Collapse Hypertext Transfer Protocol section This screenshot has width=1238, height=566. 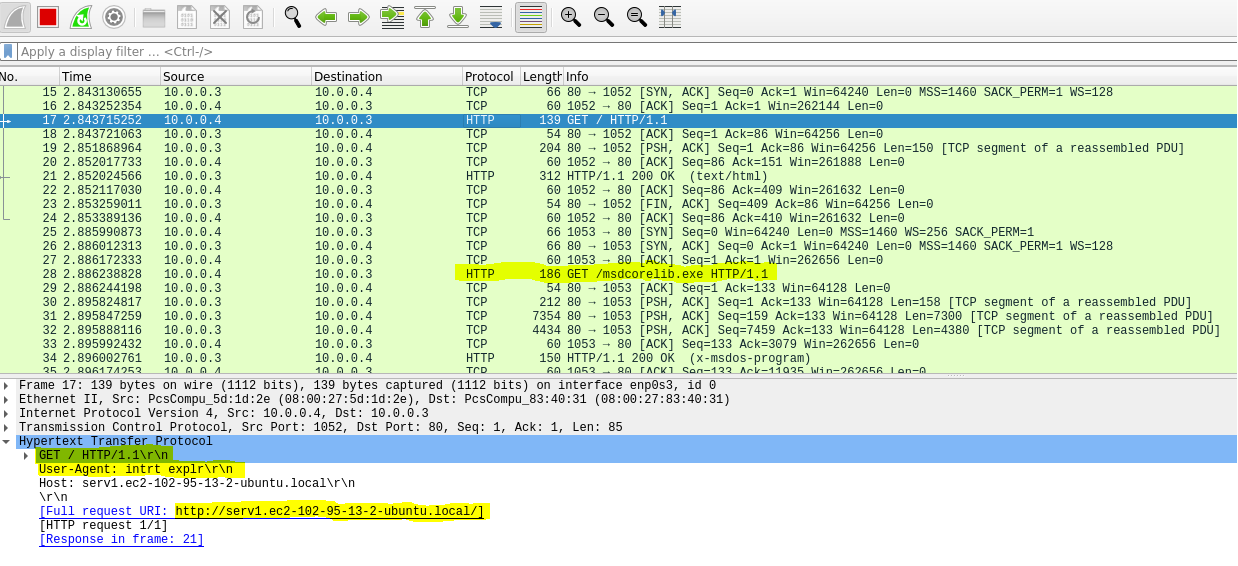[6, 441]
